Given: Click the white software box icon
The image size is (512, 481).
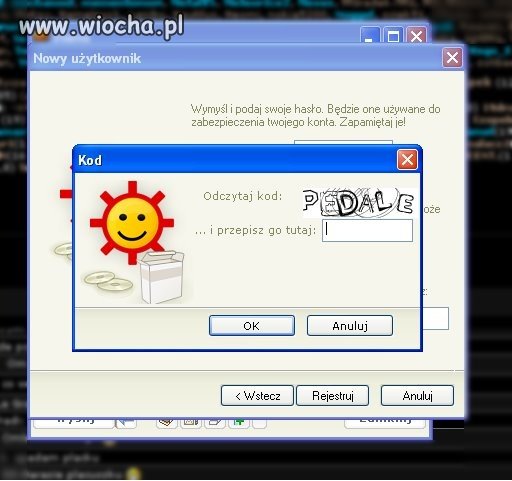Looking at the screenshot, I should point(162,277).
